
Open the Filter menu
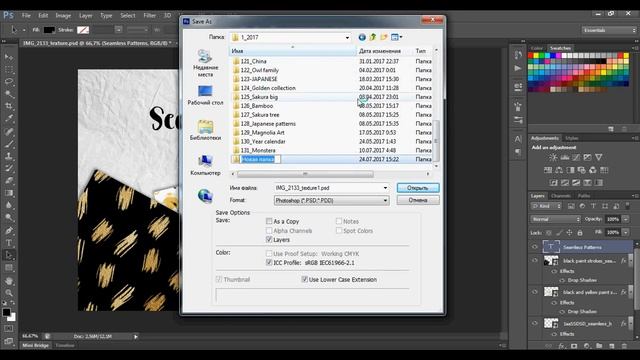(149, 16)
